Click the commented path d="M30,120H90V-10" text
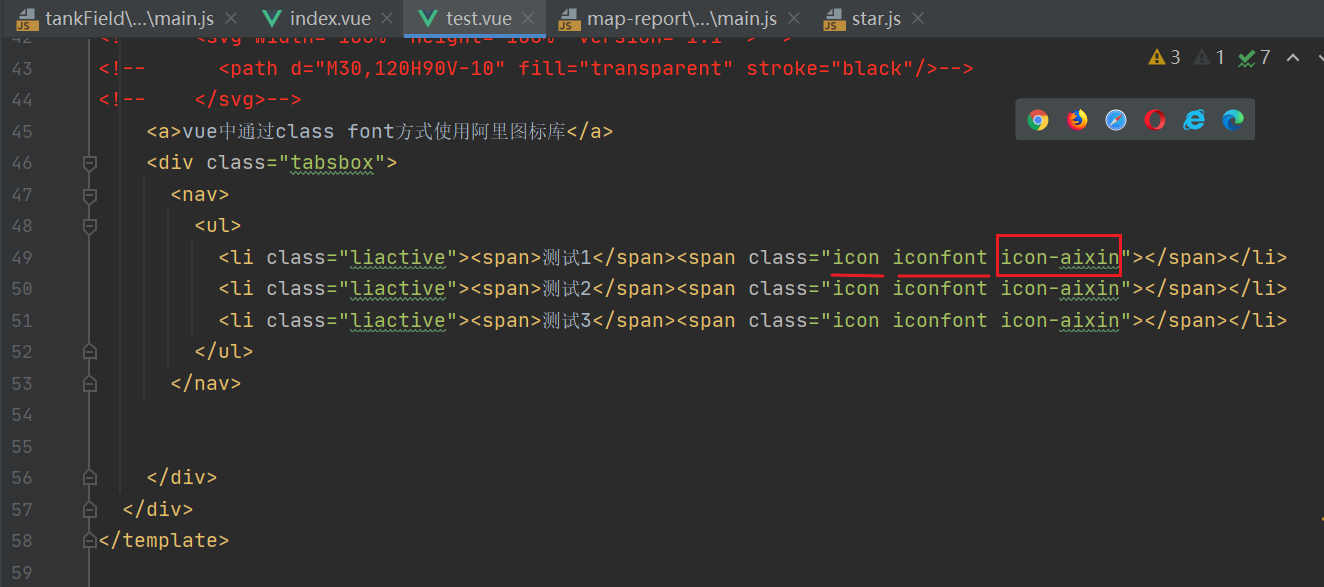This screenshot has height=587, width=1324. [369, 69]
